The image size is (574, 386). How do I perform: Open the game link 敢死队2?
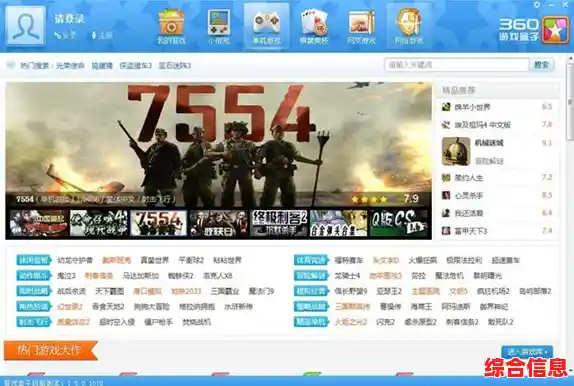(x=500, y=322)
